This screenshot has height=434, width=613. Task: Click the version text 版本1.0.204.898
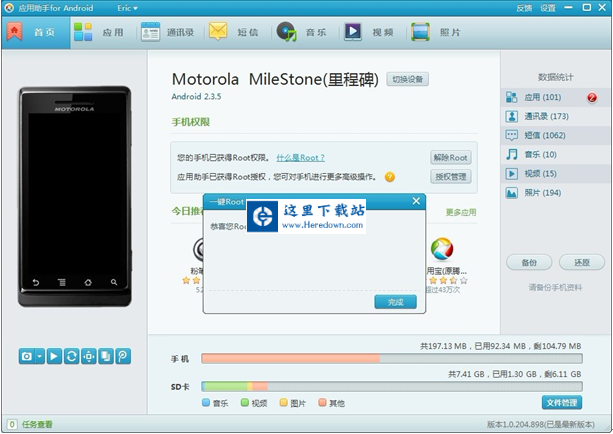pyautogui.click(x=541, y=424)
